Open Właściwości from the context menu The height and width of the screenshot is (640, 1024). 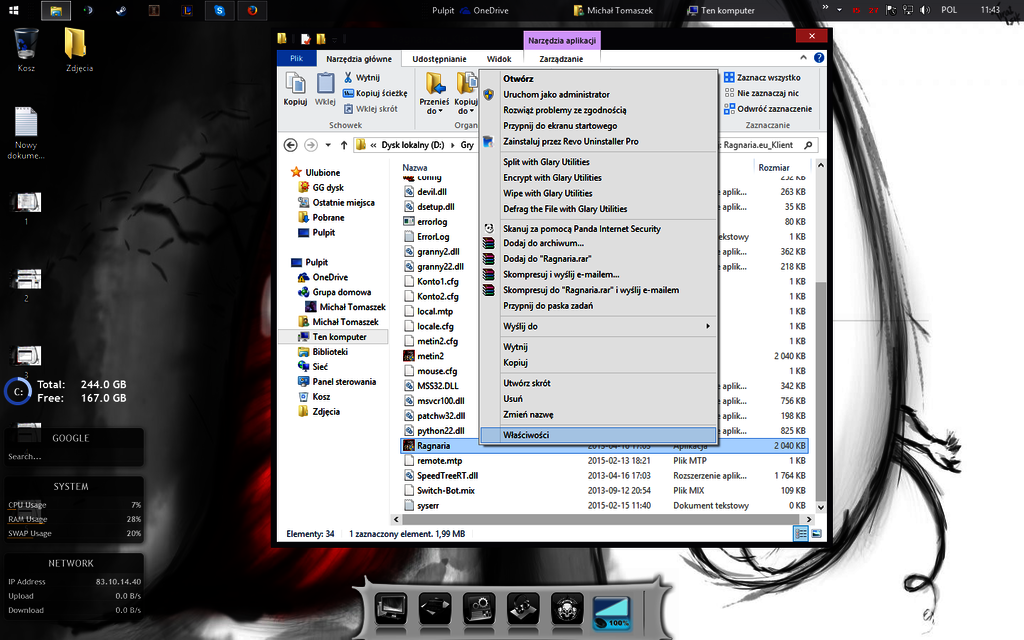pyautogui.click(x=598, y=435)
